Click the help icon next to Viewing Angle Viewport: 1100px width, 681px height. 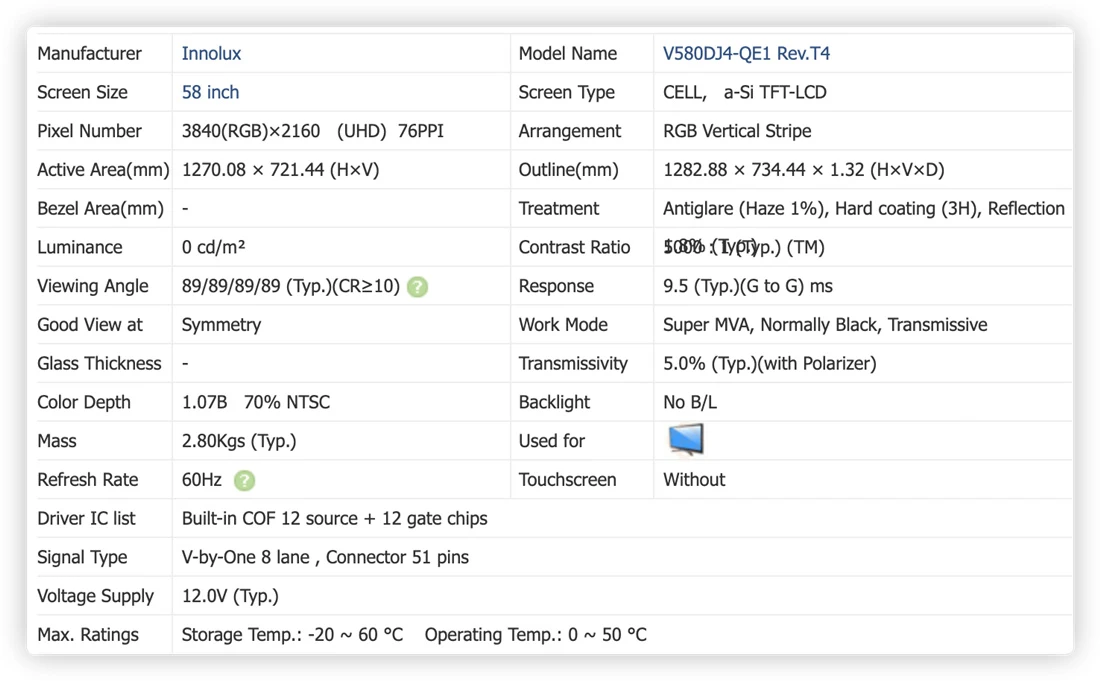[417, 287]
